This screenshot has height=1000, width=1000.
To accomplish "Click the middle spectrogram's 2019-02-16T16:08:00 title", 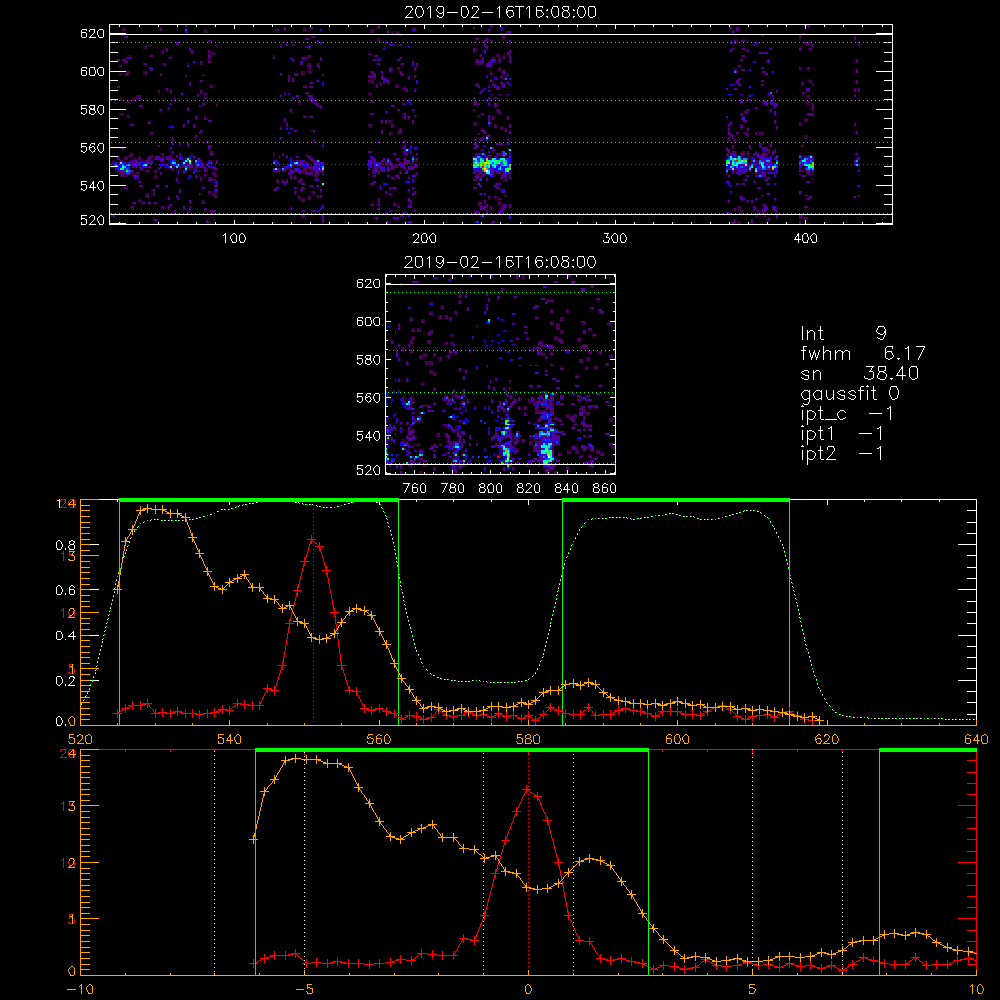I will 501,262.
